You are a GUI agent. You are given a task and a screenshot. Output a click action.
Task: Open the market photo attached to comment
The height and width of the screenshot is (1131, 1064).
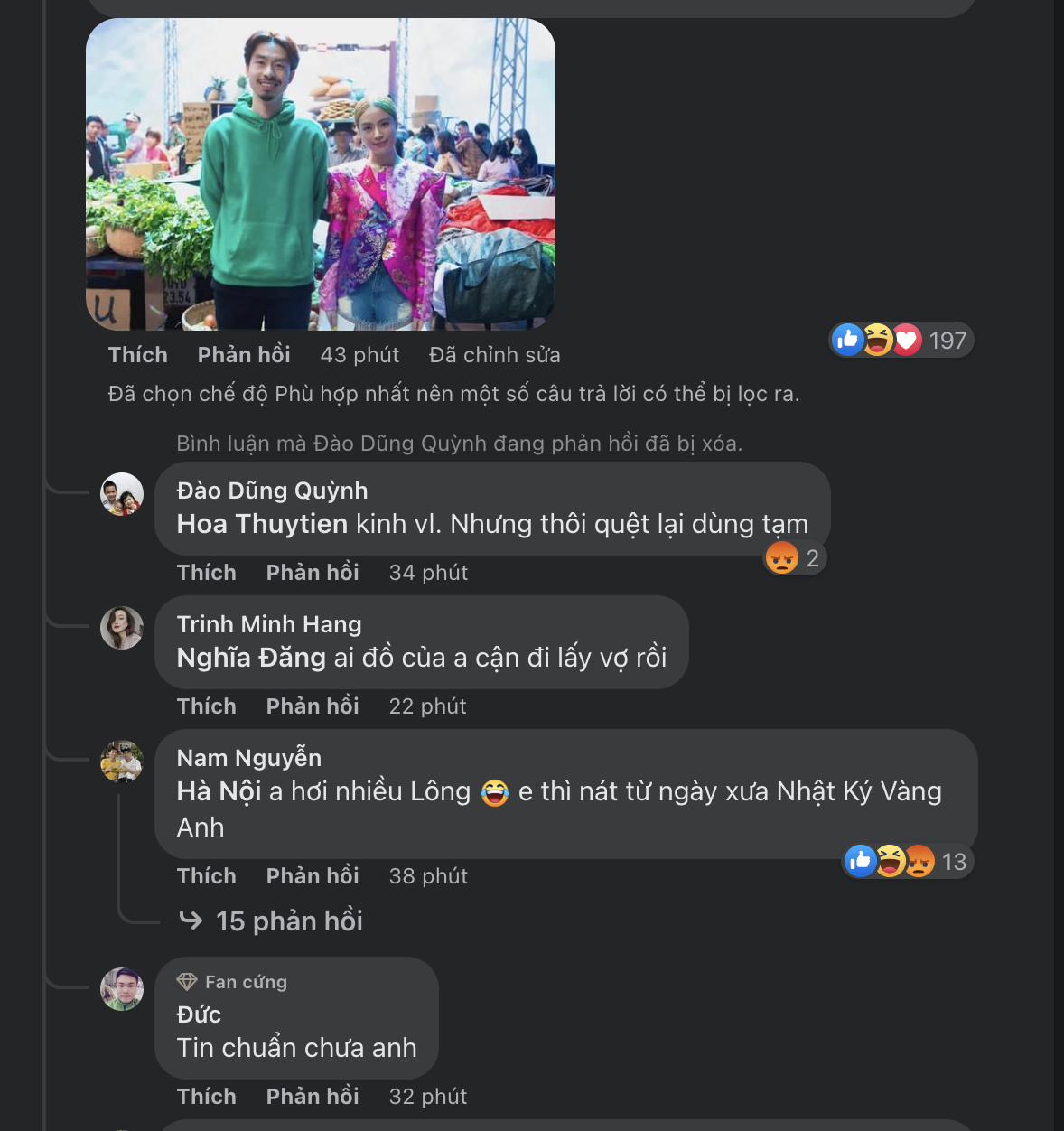[x=321, y=173]
